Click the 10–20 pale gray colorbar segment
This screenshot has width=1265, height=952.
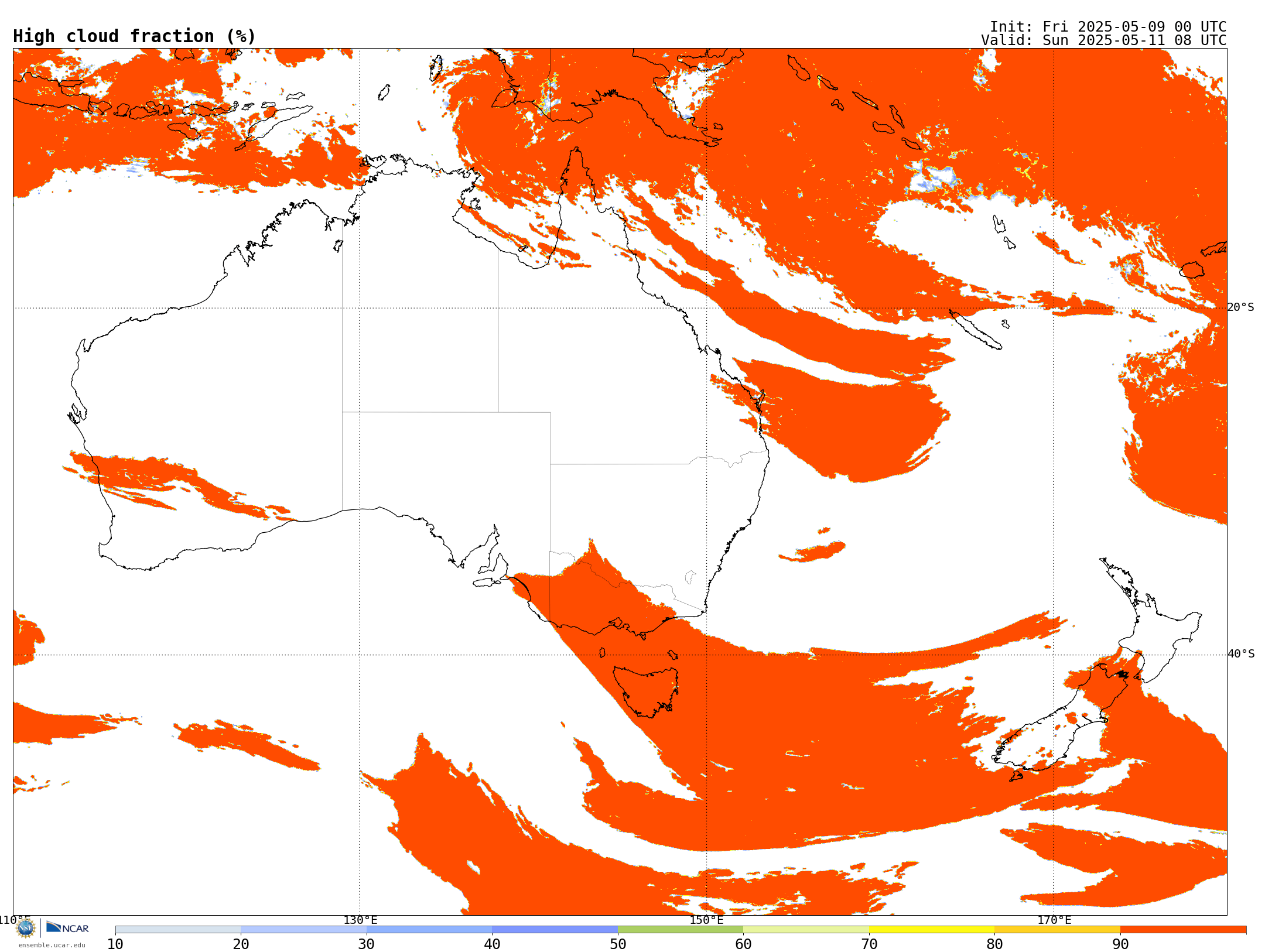pos(178,930)
